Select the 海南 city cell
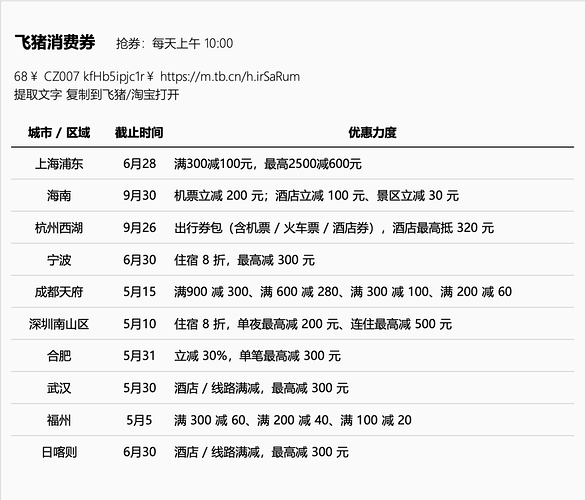Viewport: 585px width, 500px height. (x=59, y=196)
